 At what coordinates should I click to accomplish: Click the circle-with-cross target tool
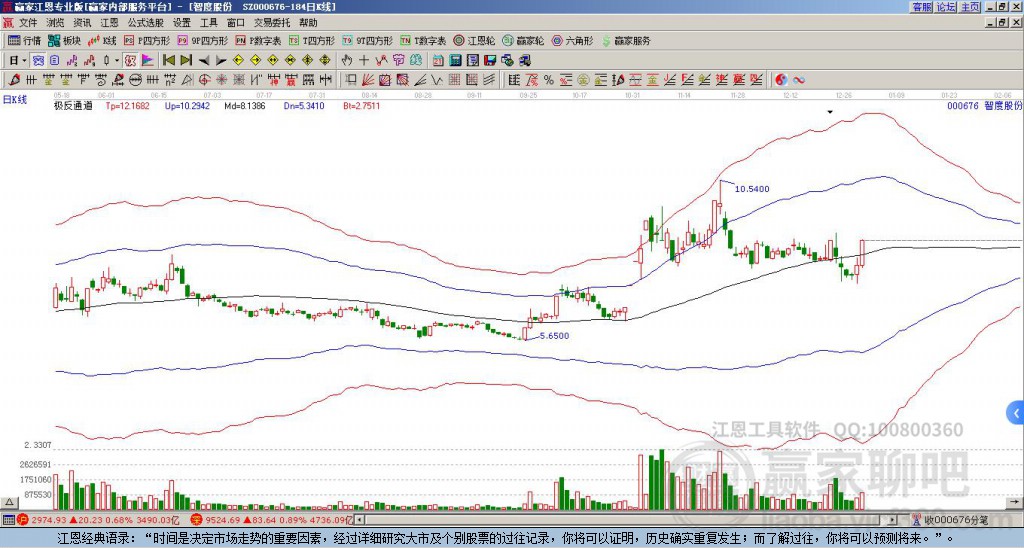204,80
